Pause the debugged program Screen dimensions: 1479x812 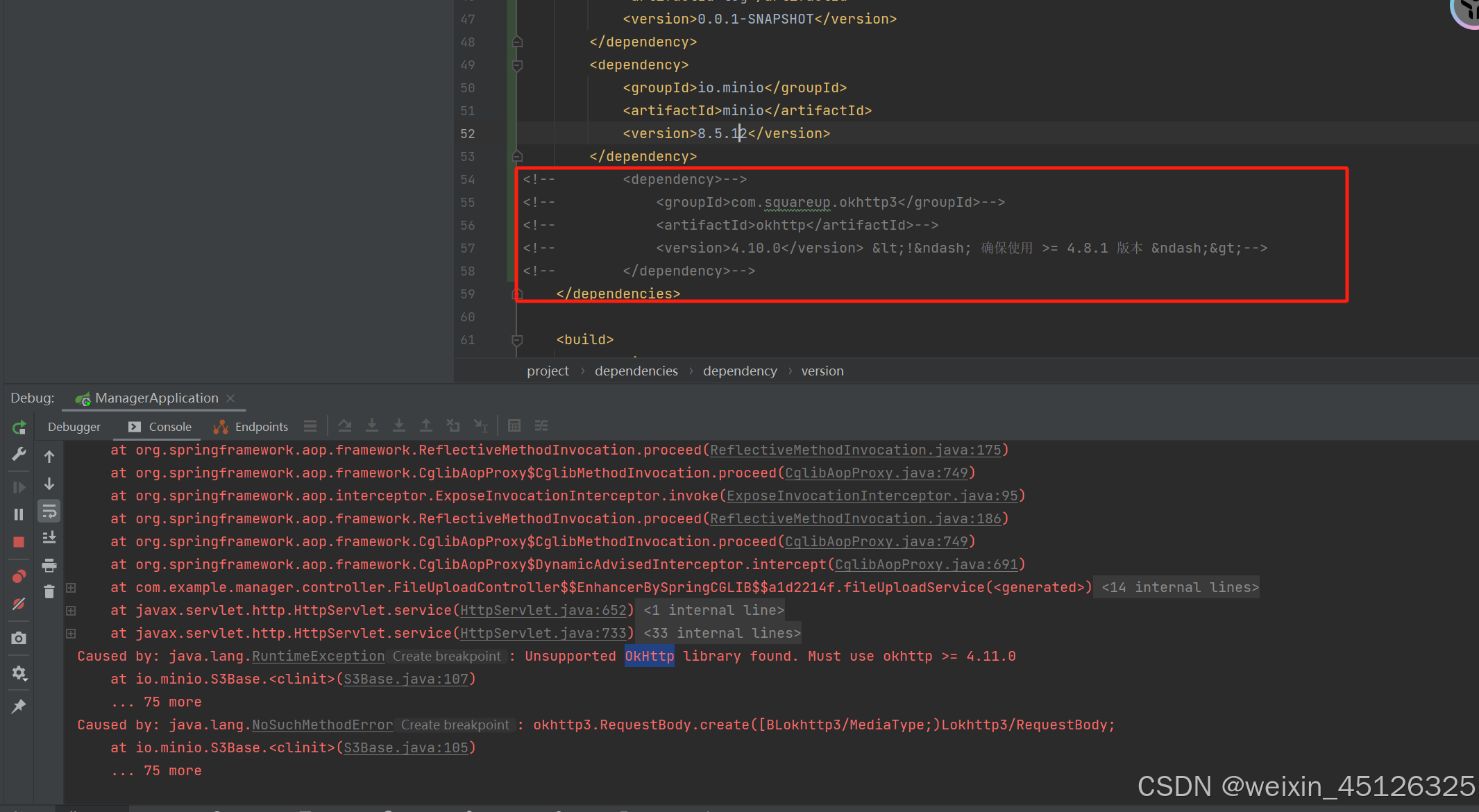coord(19,514)
